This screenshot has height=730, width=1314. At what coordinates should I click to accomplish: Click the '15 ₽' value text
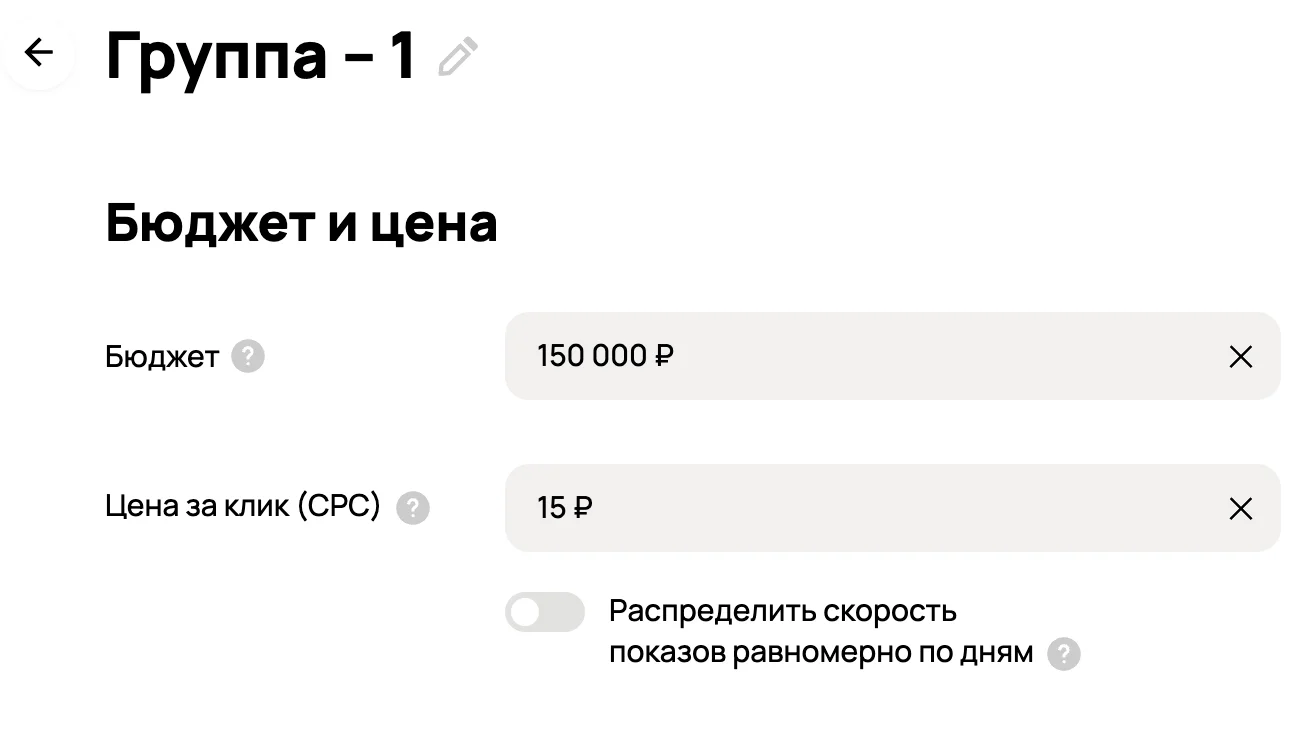[x=565, y=508]
